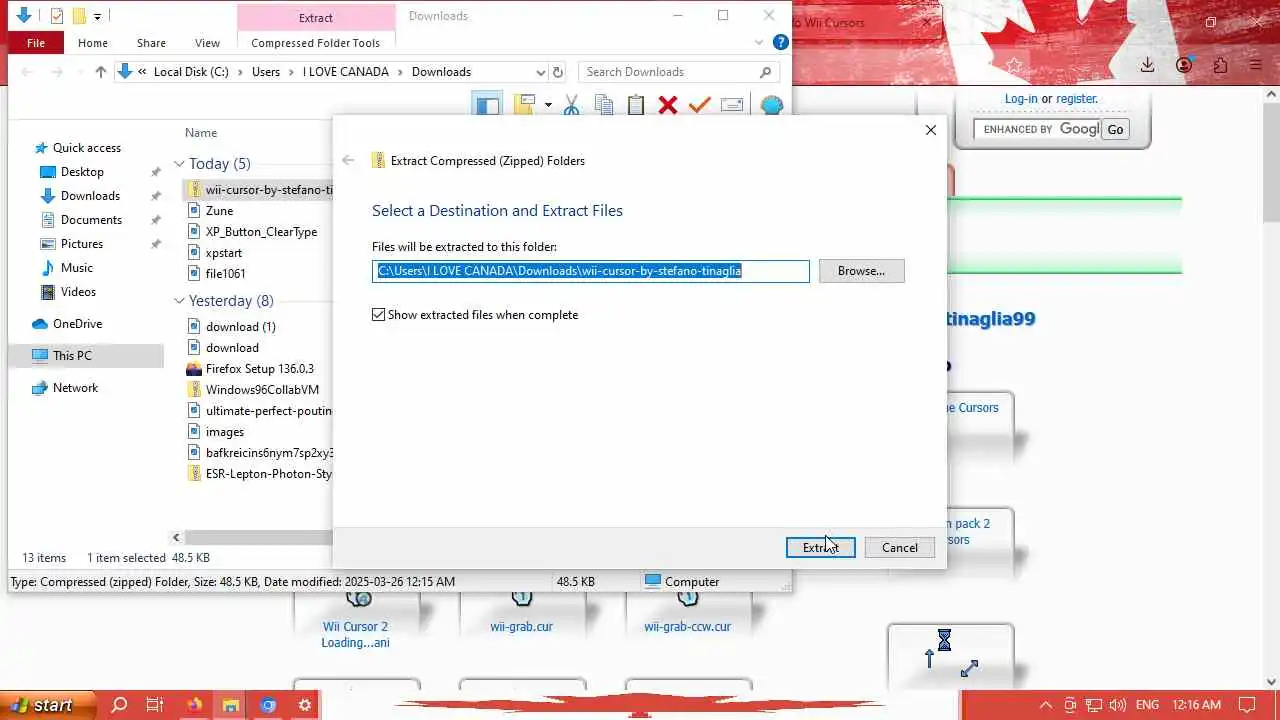1280x720 pixels.
Task: Open the File menu in Explorer
Action: tap(36, 43)
